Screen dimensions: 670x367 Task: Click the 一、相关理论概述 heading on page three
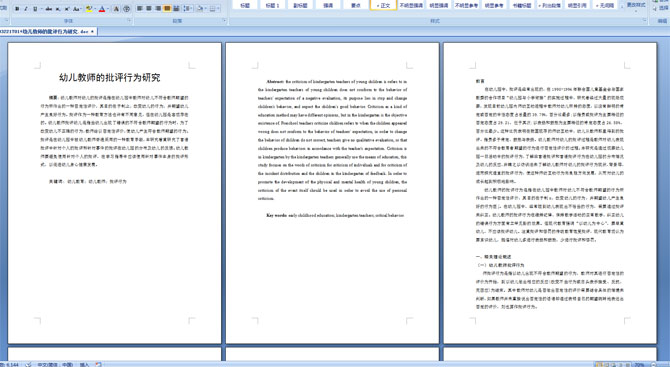coord(494,257)
